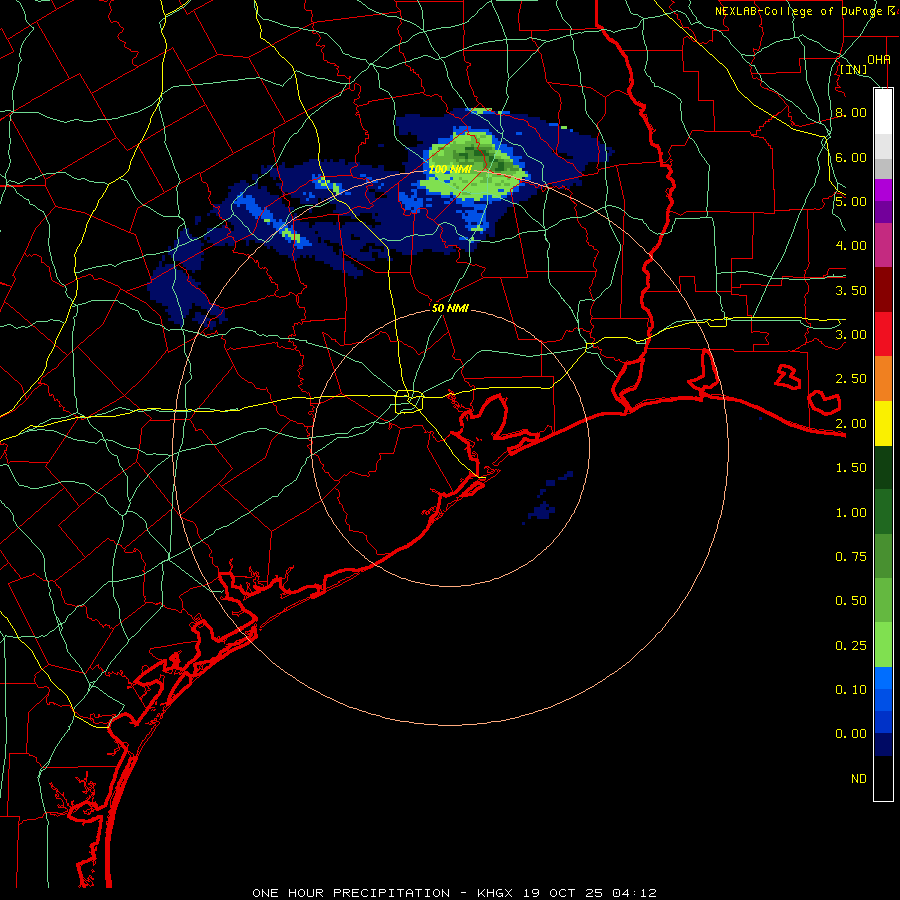900x900 pixels.
Task: Click the yellow 2.00 legend swatch
Action: point(883,423)
